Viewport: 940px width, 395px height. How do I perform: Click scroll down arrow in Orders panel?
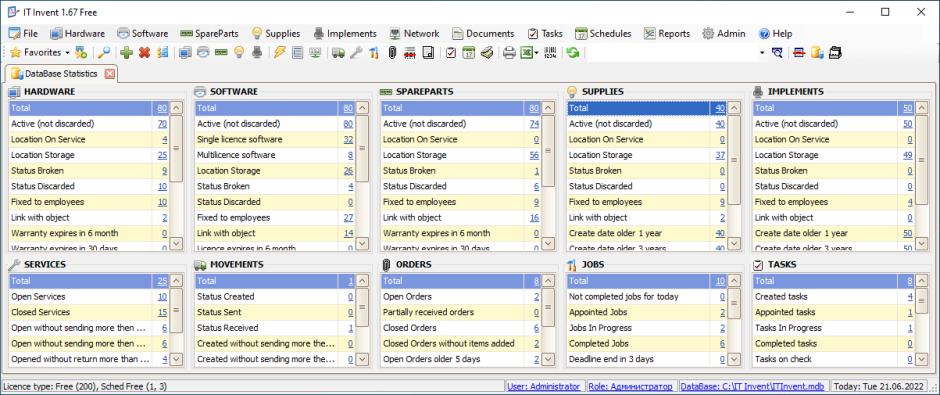pos(548,360)
